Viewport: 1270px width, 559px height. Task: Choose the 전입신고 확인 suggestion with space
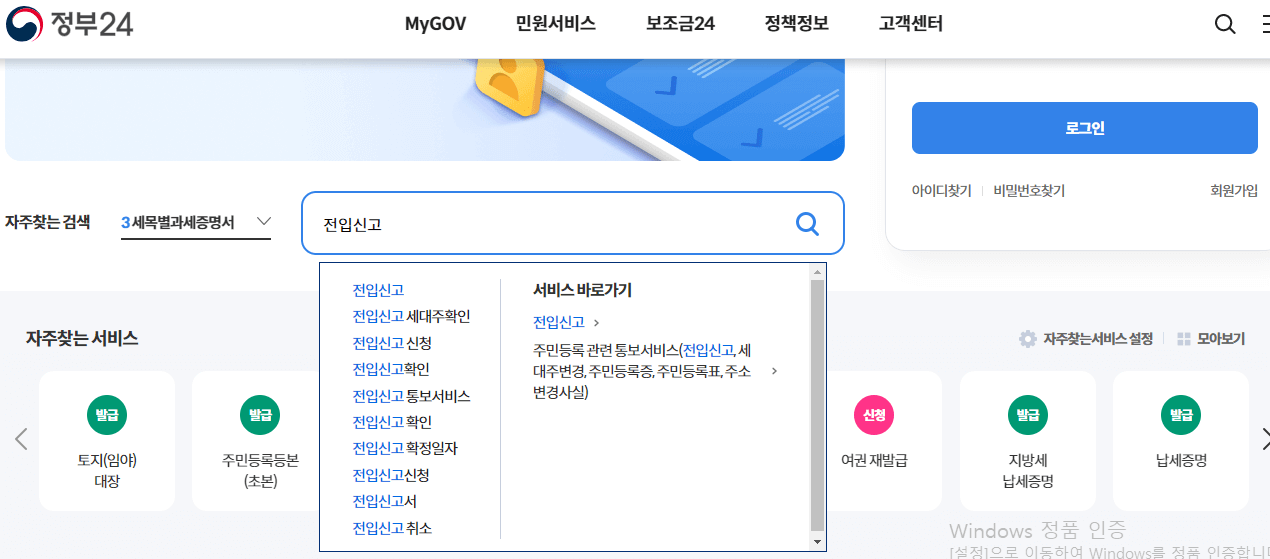pos(392,422)
